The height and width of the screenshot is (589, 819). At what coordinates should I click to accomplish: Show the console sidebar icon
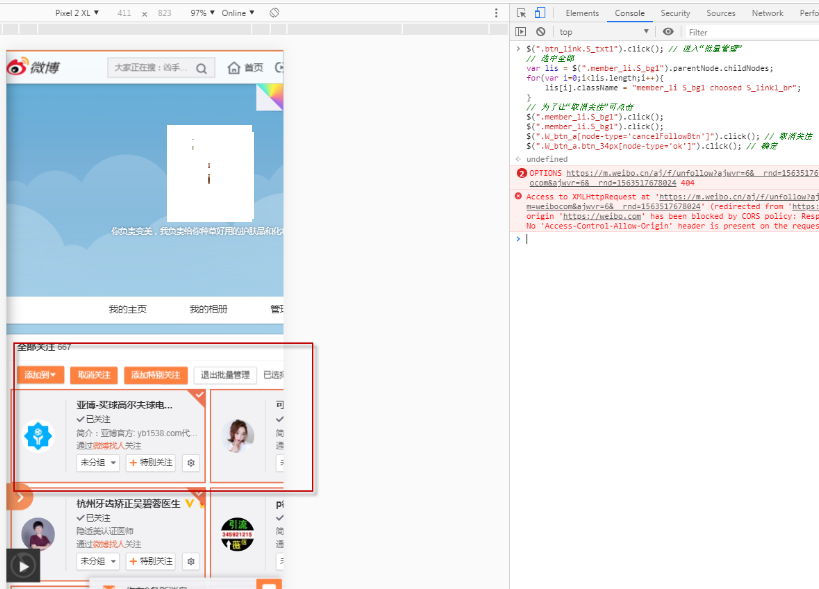coord(521,32)
